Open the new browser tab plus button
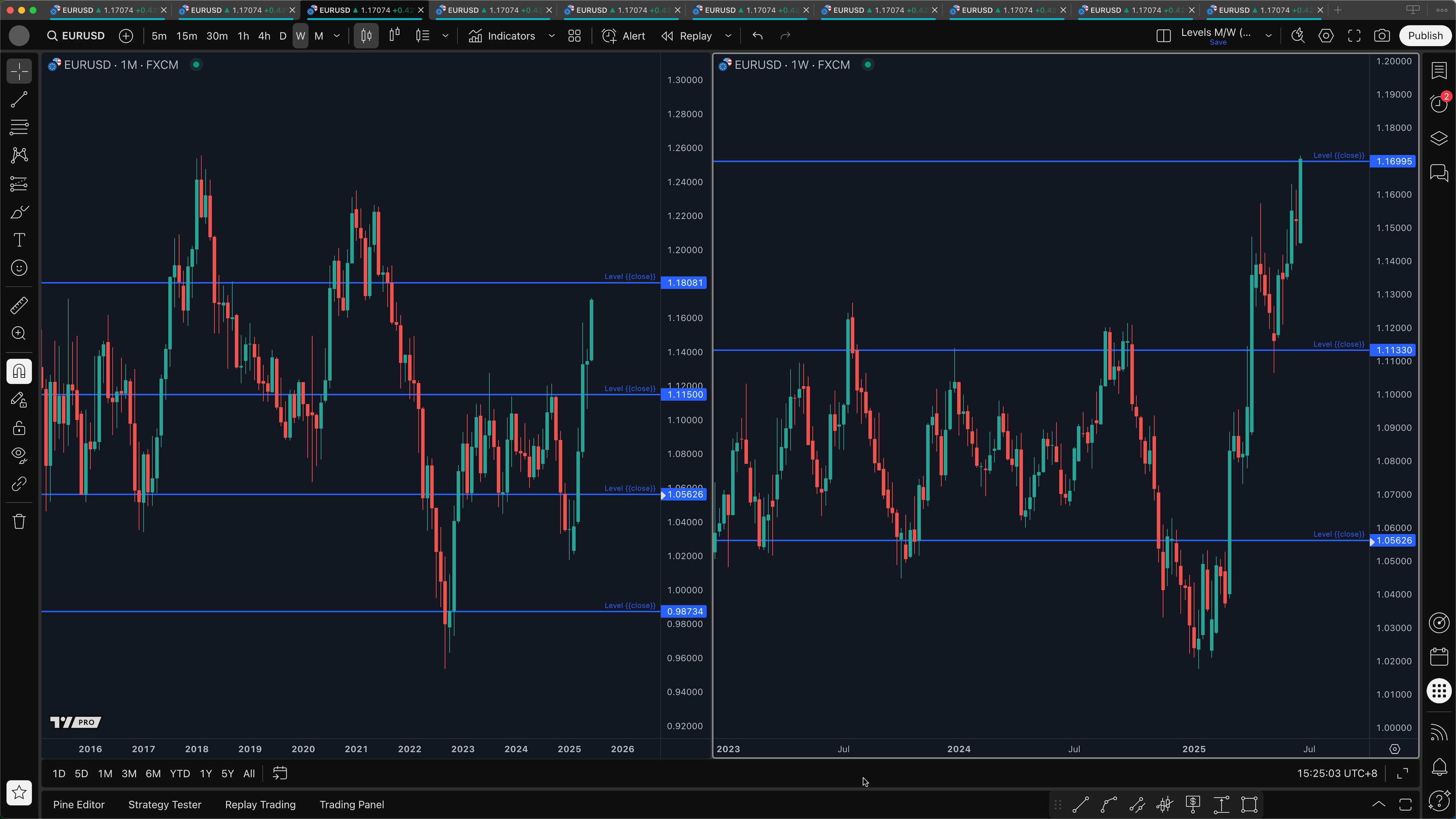The width and height of the screenshot is (1456, 819). (x=1337, y=10)
